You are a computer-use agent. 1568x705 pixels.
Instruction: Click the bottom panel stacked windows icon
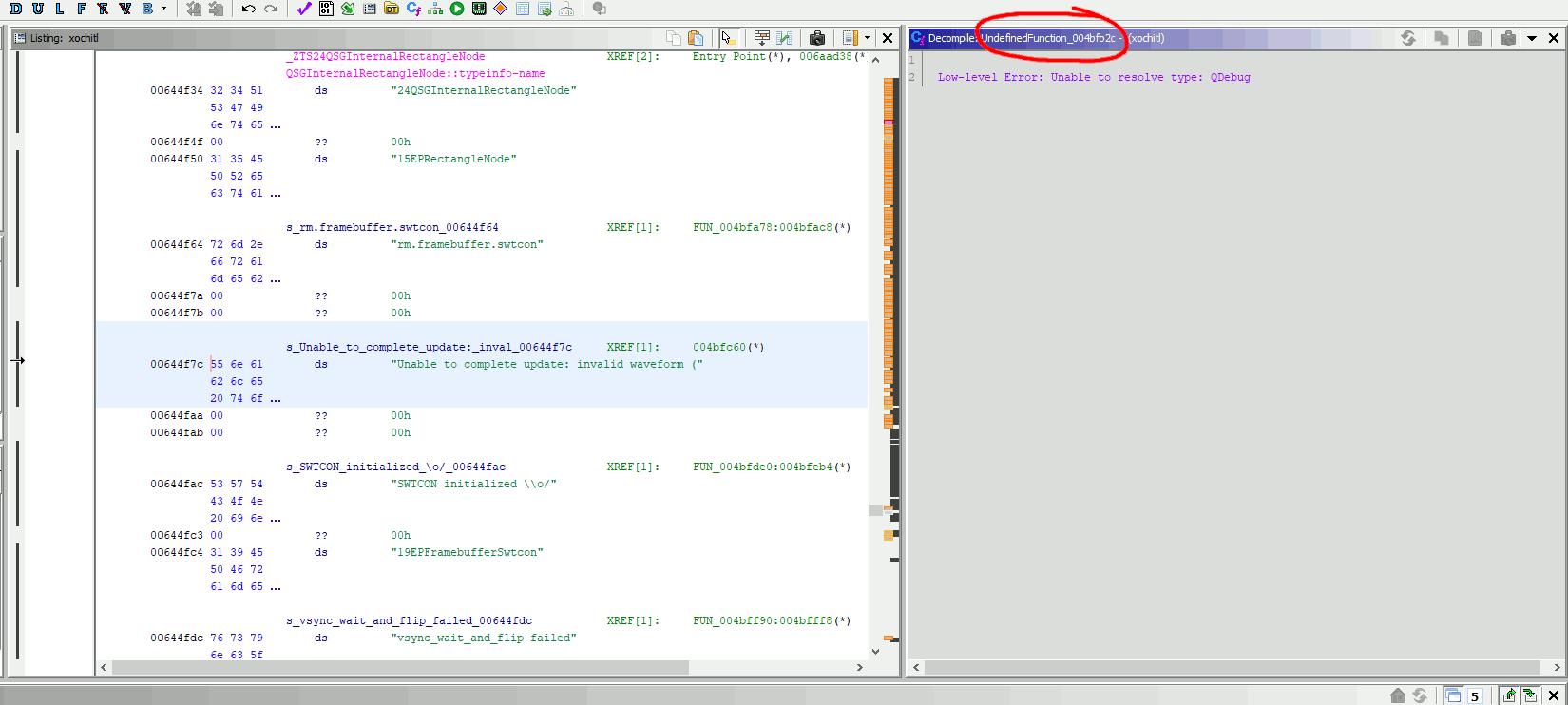[x=1453, y=695]
